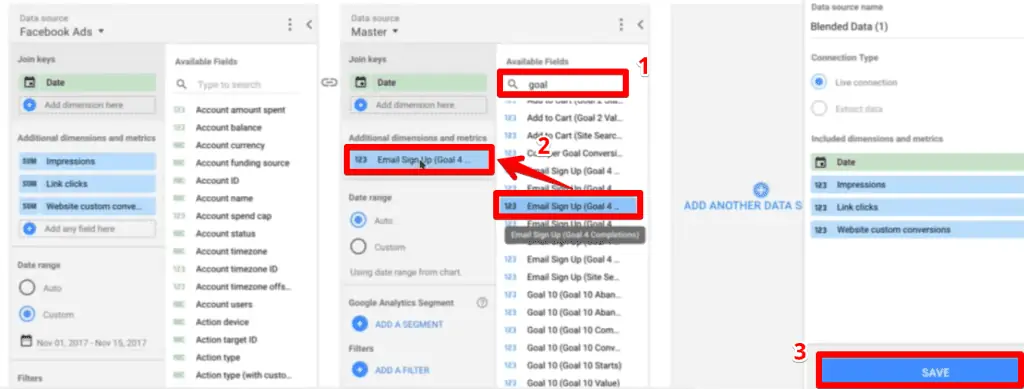Choose Extract data connection type
This screenshot has height=389, width=1024.
click(x=819, y=108)
